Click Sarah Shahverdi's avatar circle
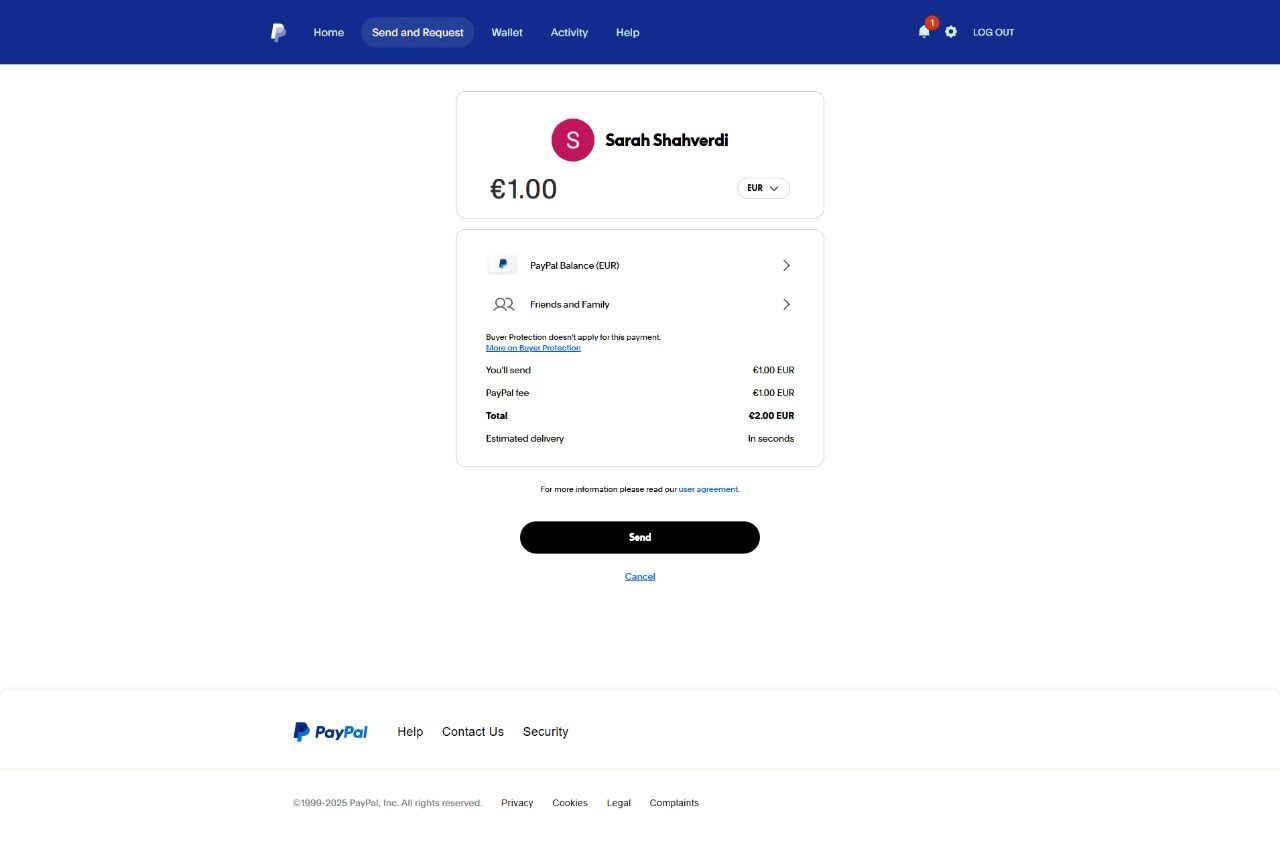The width and height of the screenshot is (1280, 852). 573,140
